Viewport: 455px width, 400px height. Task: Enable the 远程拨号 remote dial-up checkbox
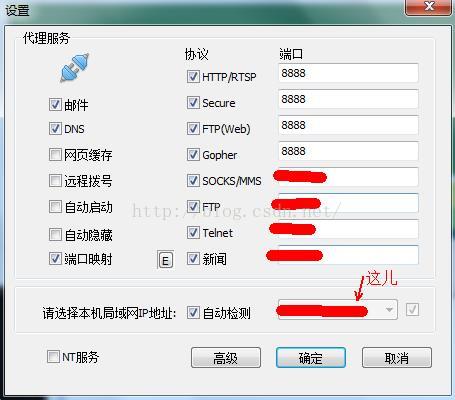[55, 181]
